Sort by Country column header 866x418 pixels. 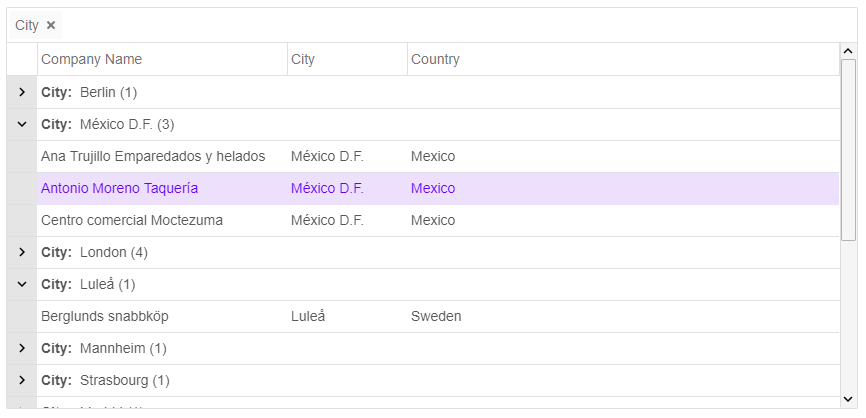(x=435, y=59)
